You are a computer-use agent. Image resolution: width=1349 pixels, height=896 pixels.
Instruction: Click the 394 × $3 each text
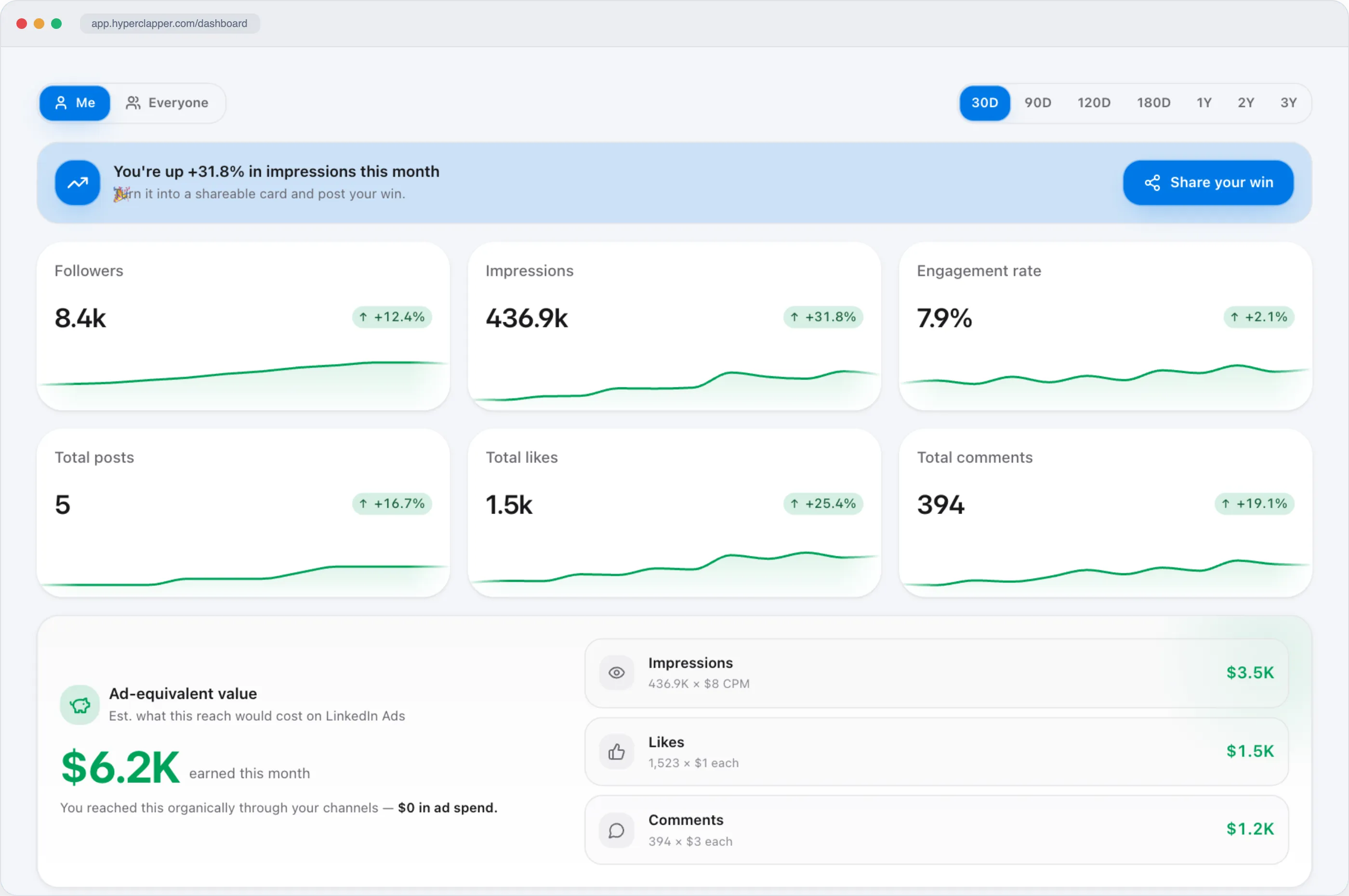click(690, 842)
